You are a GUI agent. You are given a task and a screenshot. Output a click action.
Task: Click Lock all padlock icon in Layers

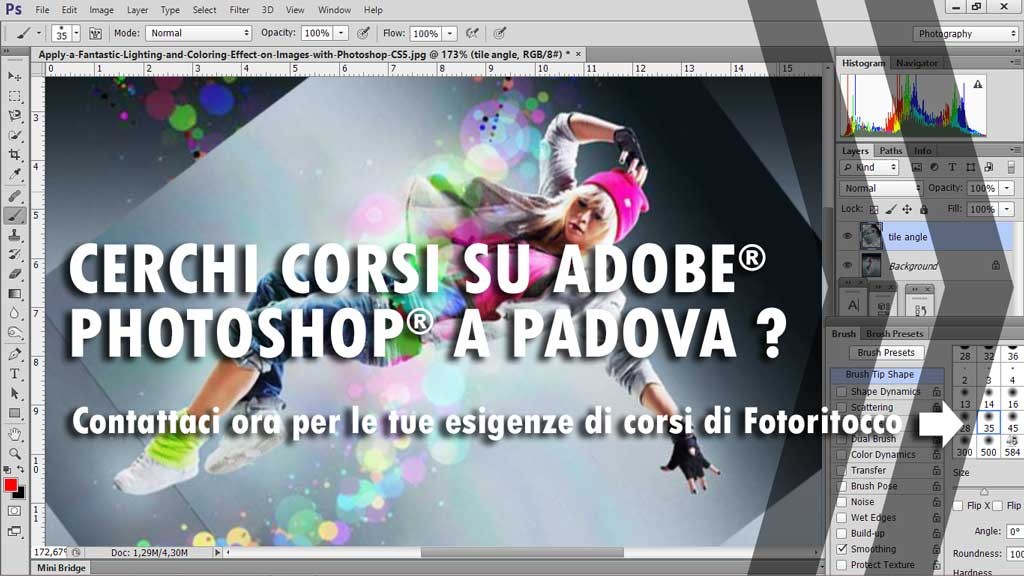(923, 210)
